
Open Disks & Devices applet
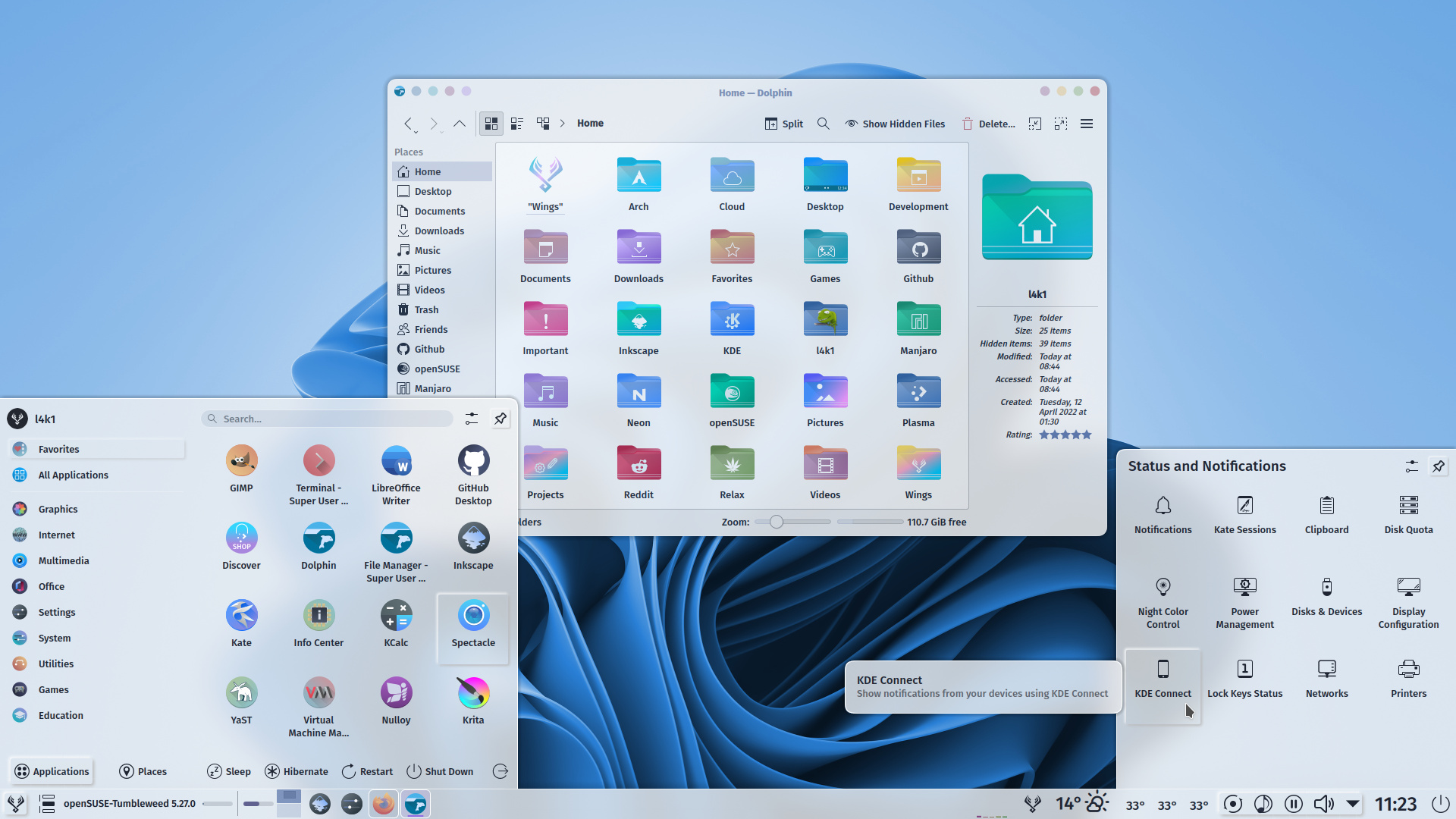pyautogui.click(x=1326, y=598)
